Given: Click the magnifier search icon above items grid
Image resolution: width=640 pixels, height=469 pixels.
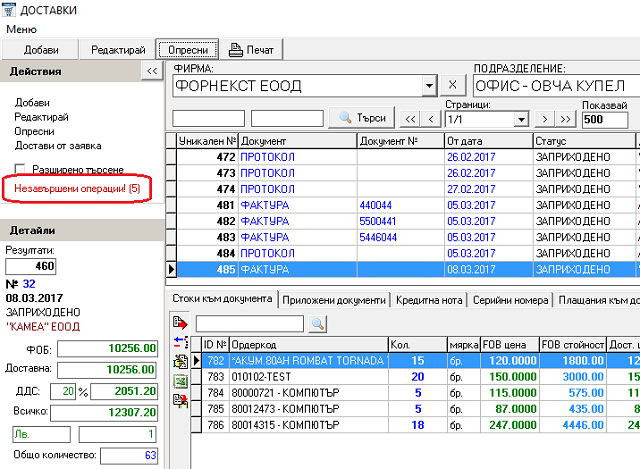Looking at the screenshot, I should (318, 324).
